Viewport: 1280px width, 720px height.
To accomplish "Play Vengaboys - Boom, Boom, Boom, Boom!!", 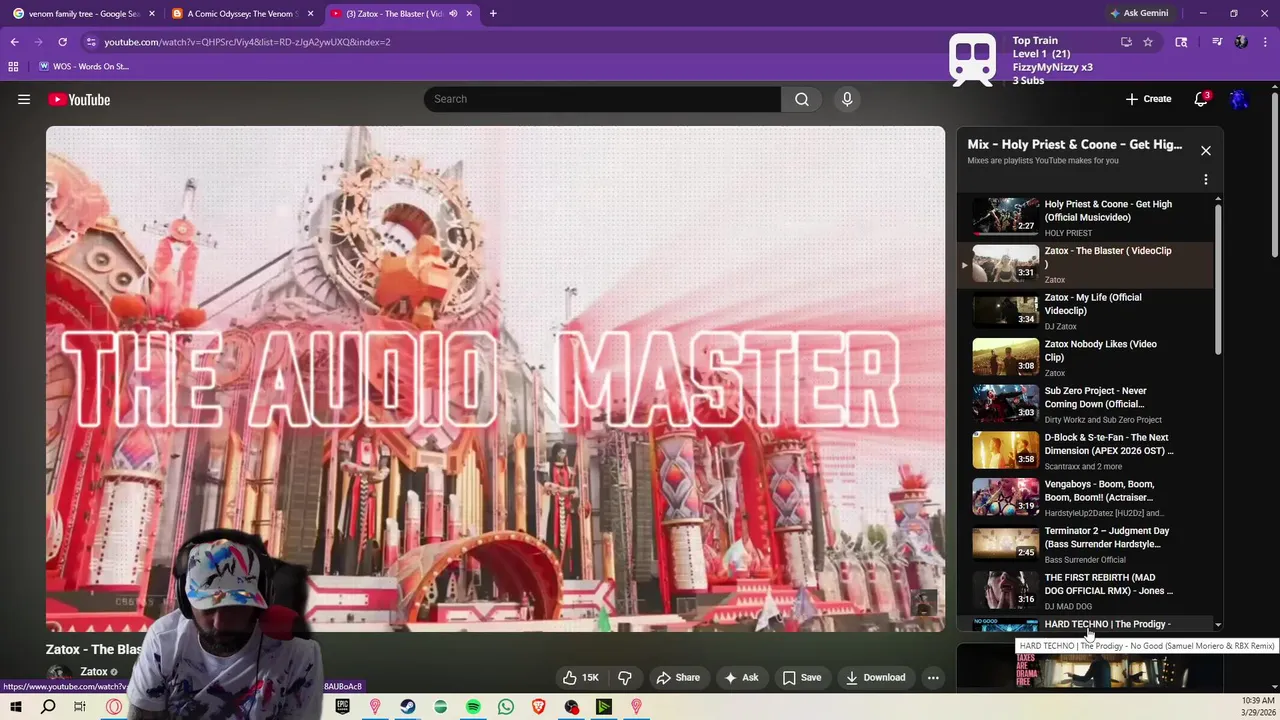I will click(1085, 498).
